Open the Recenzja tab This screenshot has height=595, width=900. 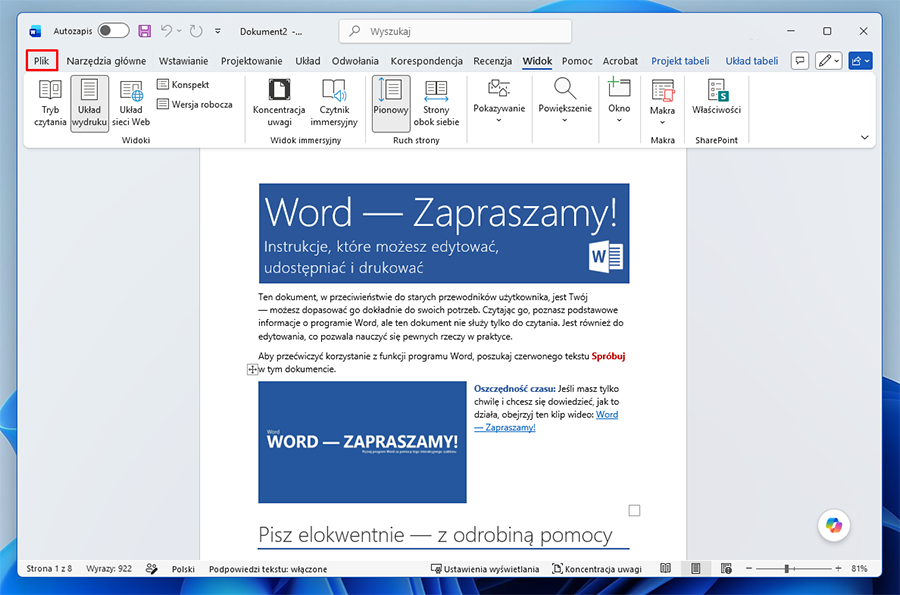tap(492, 61)
